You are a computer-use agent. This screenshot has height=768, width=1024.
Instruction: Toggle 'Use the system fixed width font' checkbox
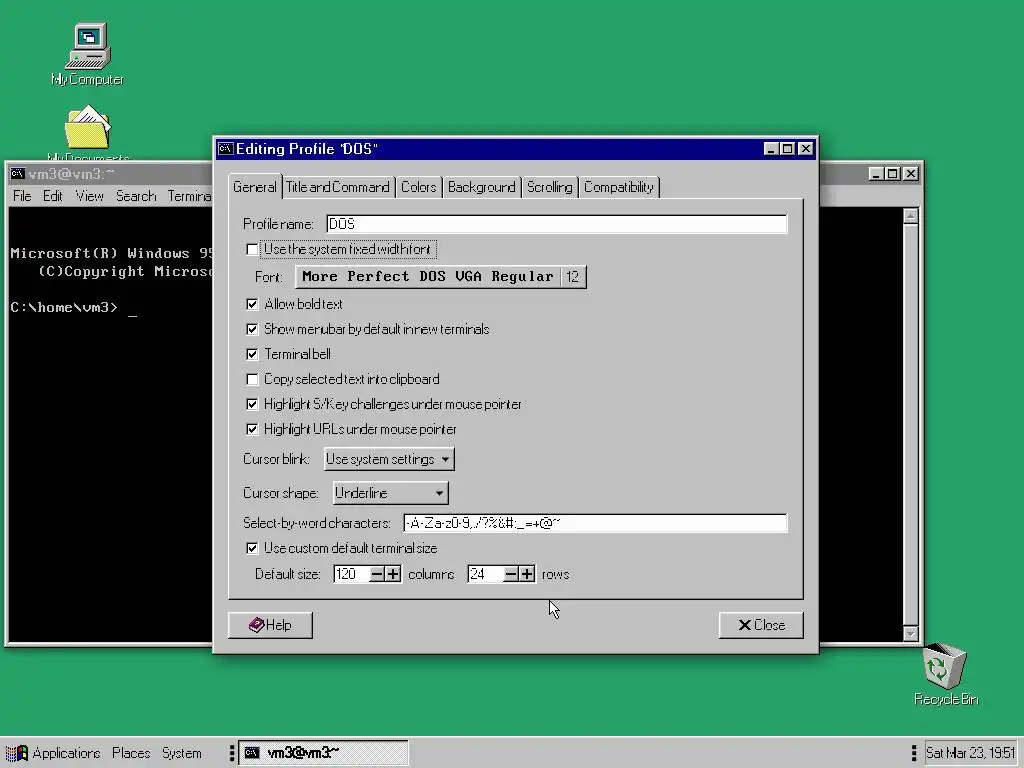(252, 249)
